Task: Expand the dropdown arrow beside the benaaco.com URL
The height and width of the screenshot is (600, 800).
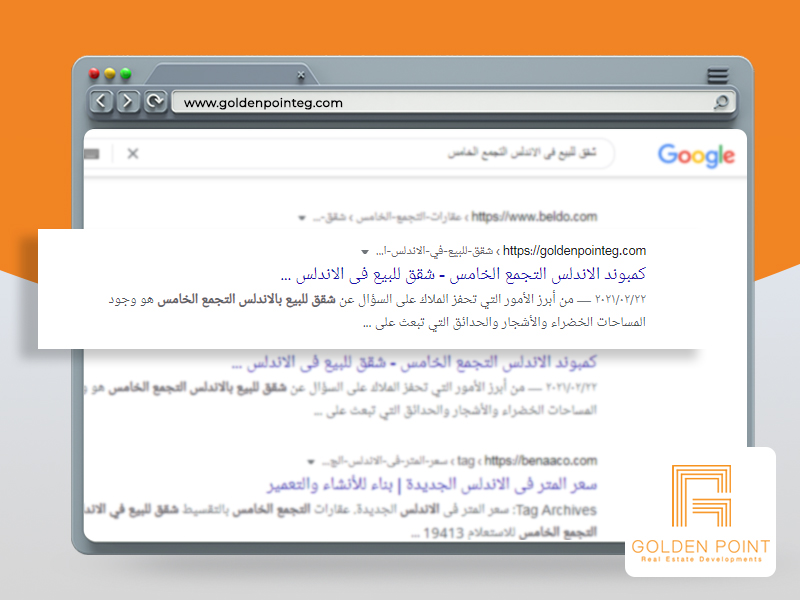Action: pos(311,462)
